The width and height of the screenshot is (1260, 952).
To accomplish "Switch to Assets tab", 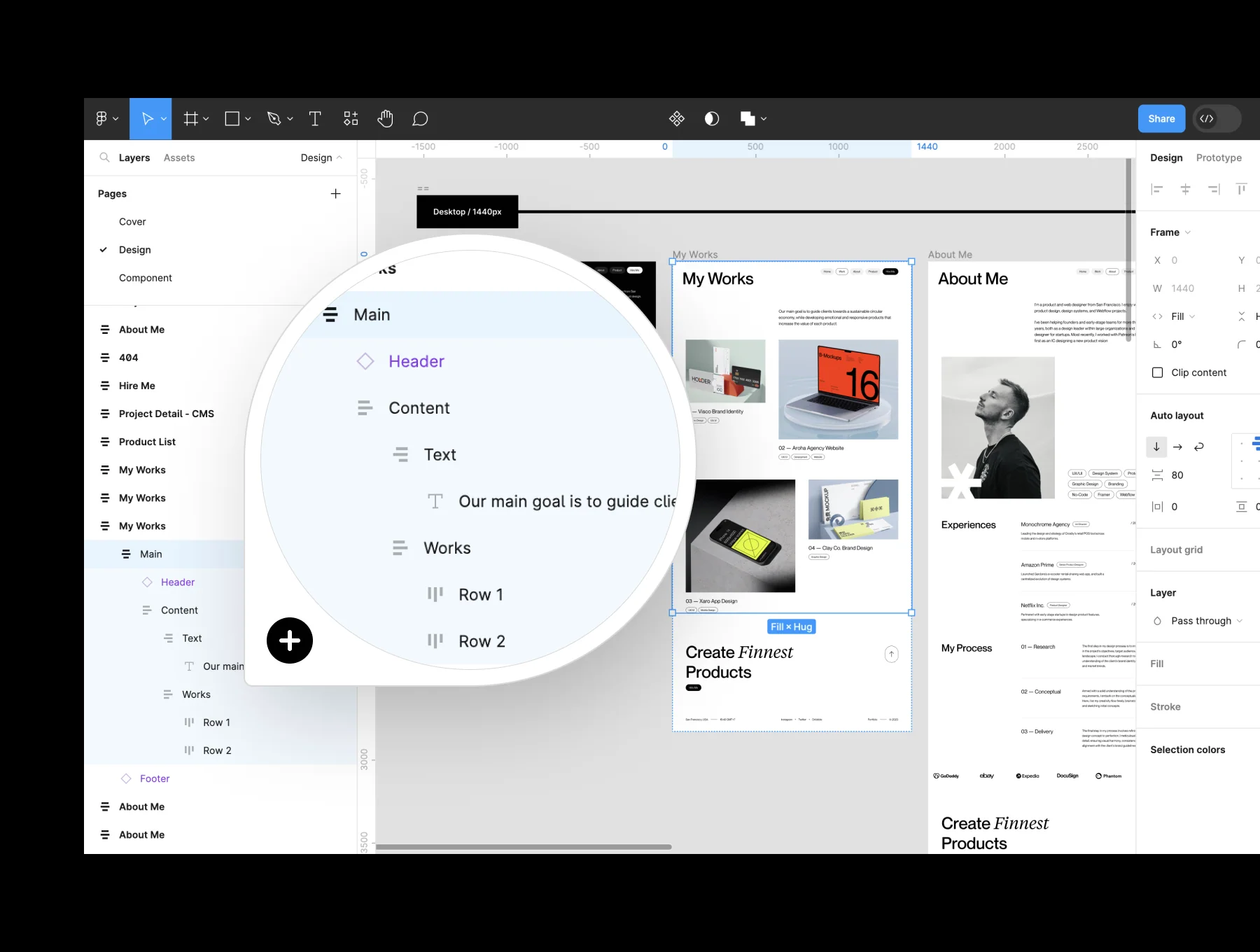I will [179, 157].
